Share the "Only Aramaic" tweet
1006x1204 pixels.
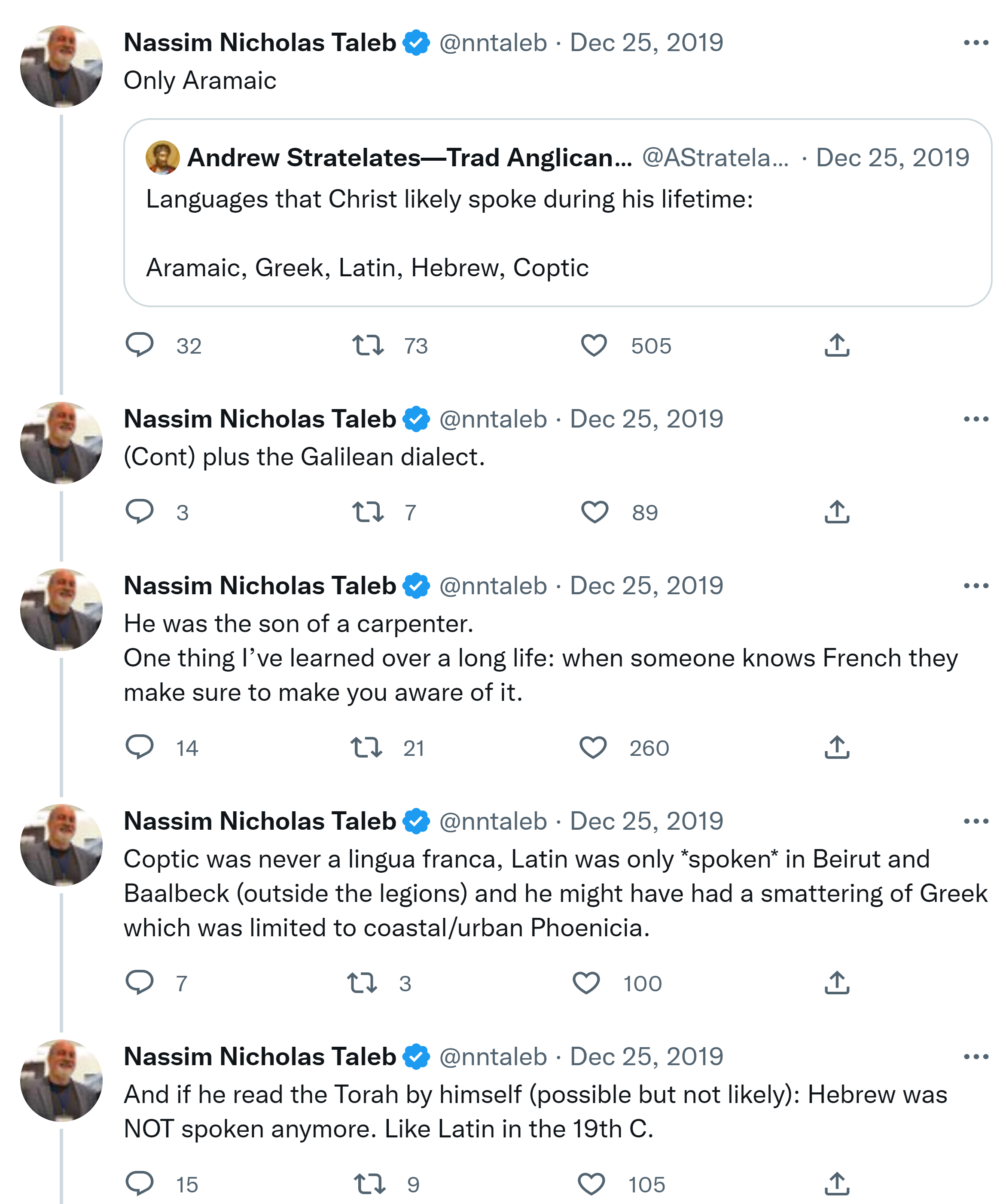coord(837,345)
